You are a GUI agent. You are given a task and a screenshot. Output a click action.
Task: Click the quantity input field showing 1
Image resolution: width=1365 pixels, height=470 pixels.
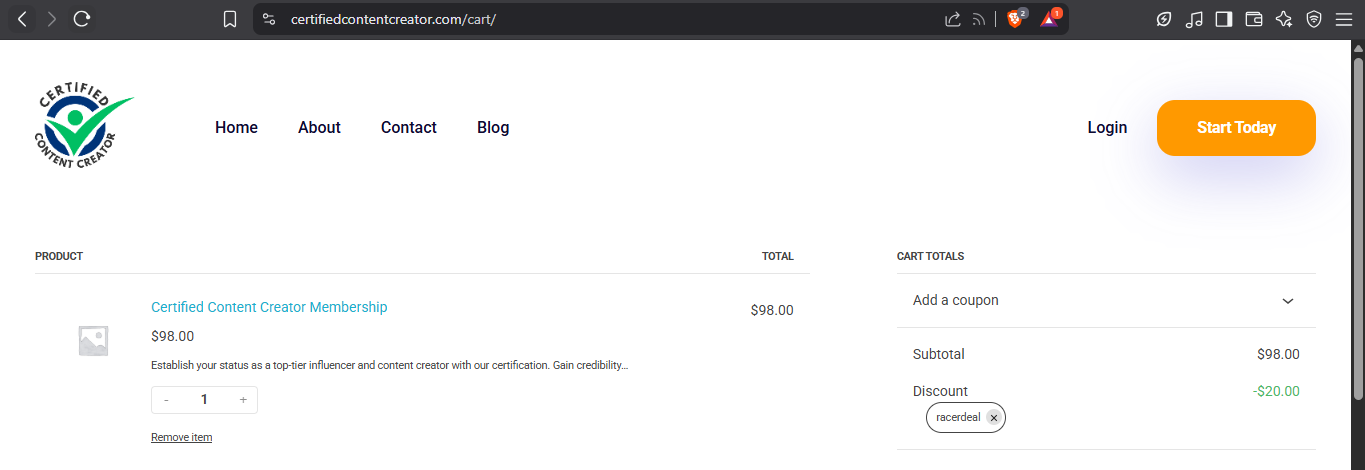pos(204,400)
